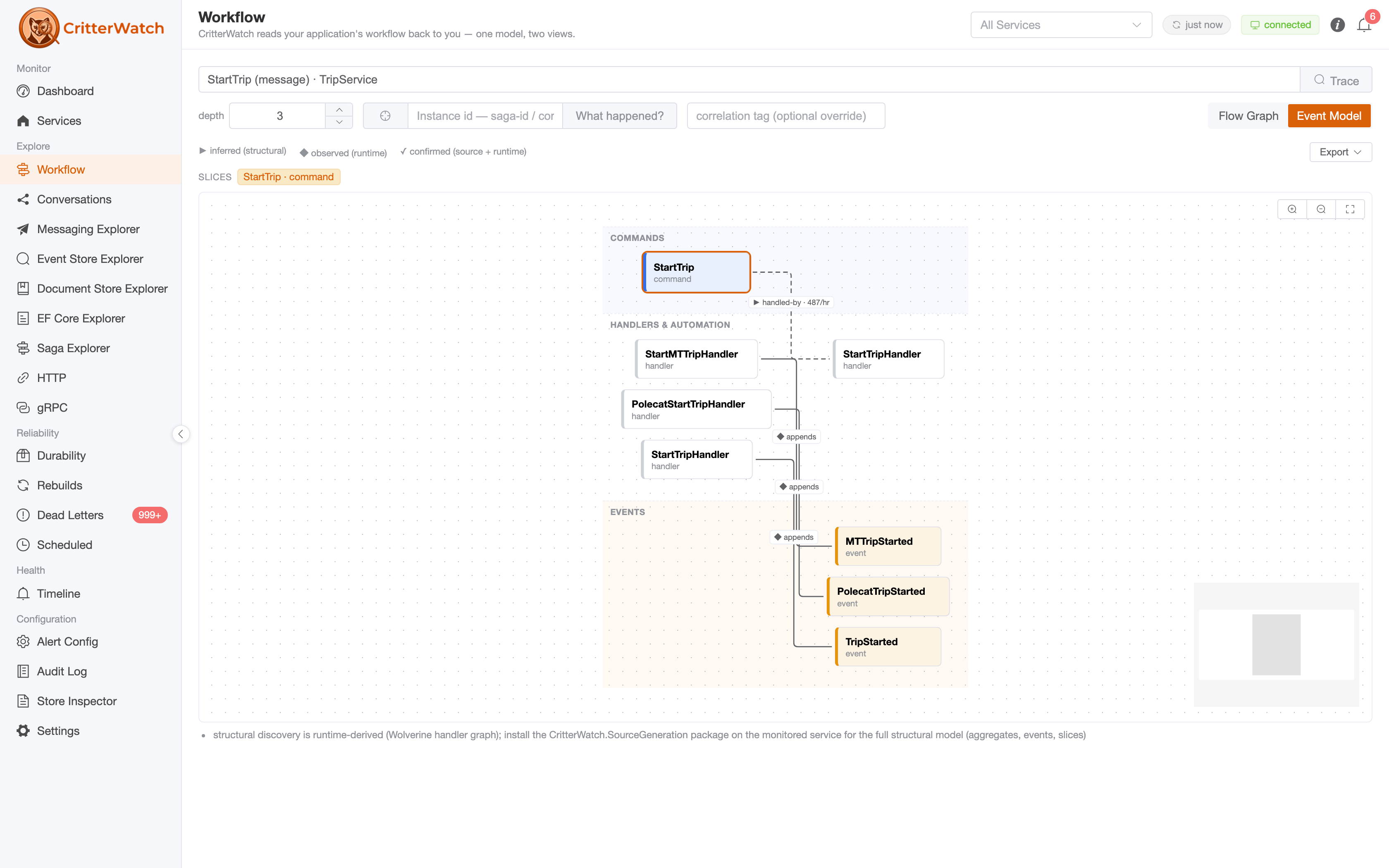Open the Dashboard gauge icon
The height and width of the screenshot is (868, 1389).
[x=23, y=91]
